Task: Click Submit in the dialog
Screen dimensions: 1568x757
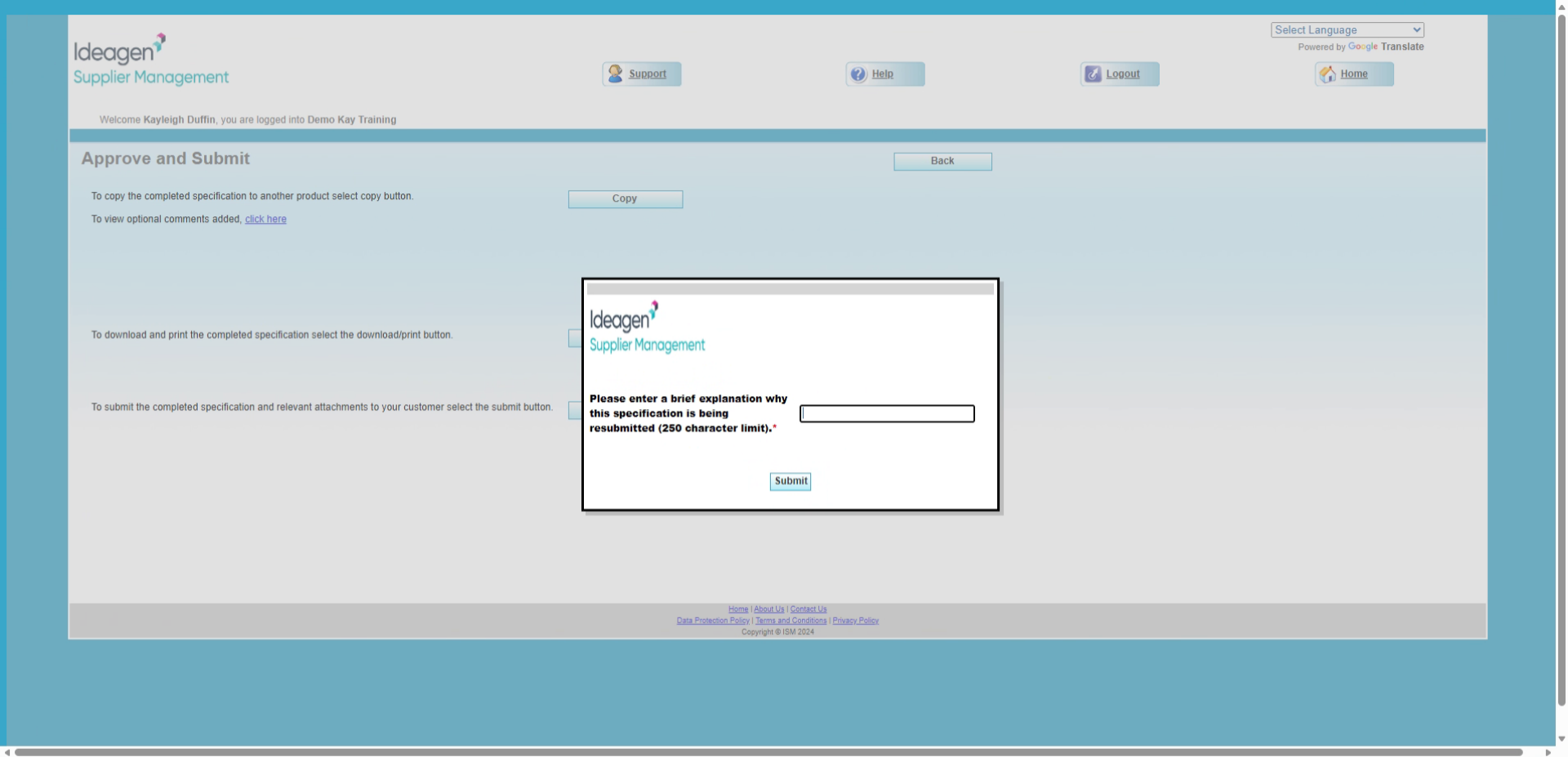Action: 791,482
